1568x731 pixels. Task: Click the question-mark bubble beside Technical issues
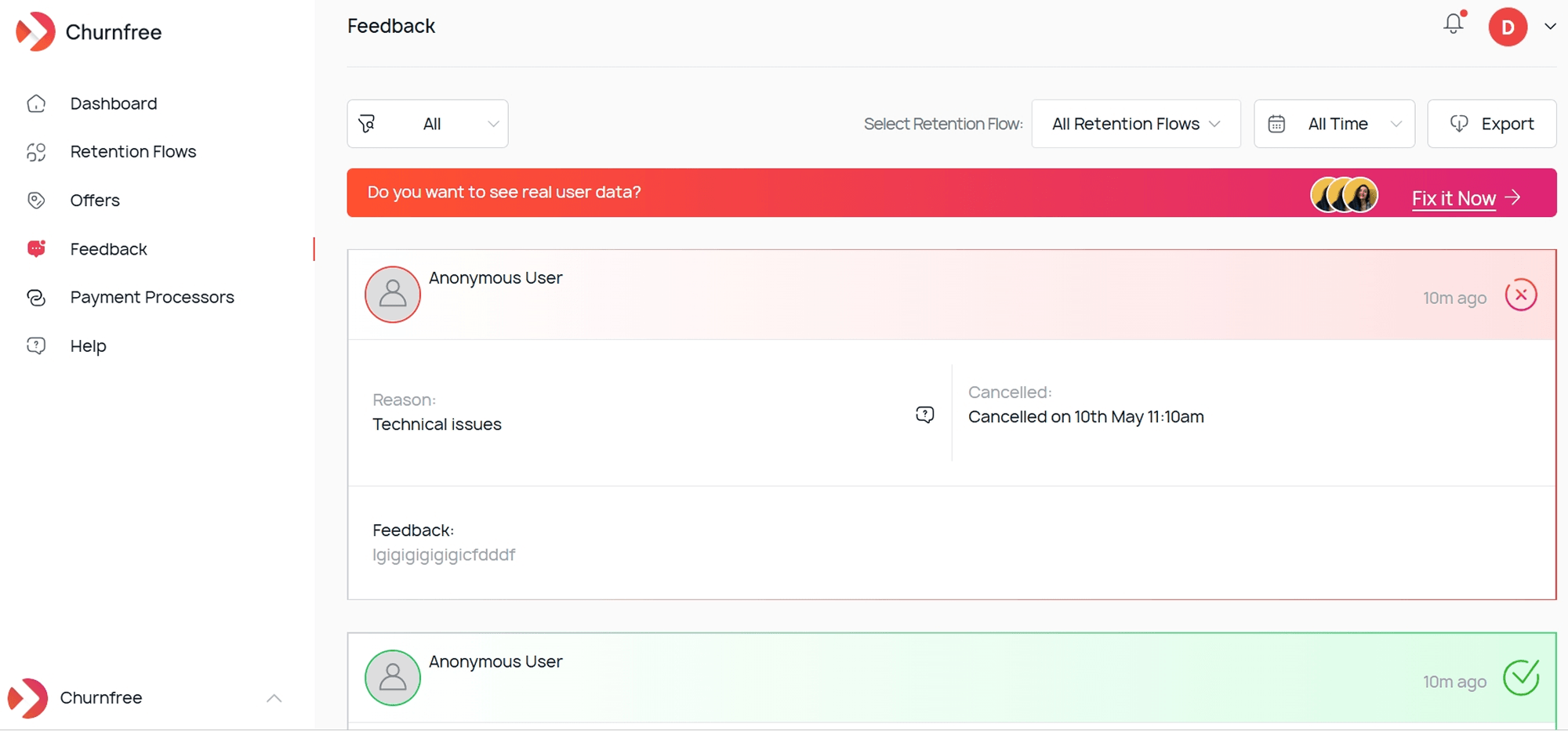coord(925,414)
